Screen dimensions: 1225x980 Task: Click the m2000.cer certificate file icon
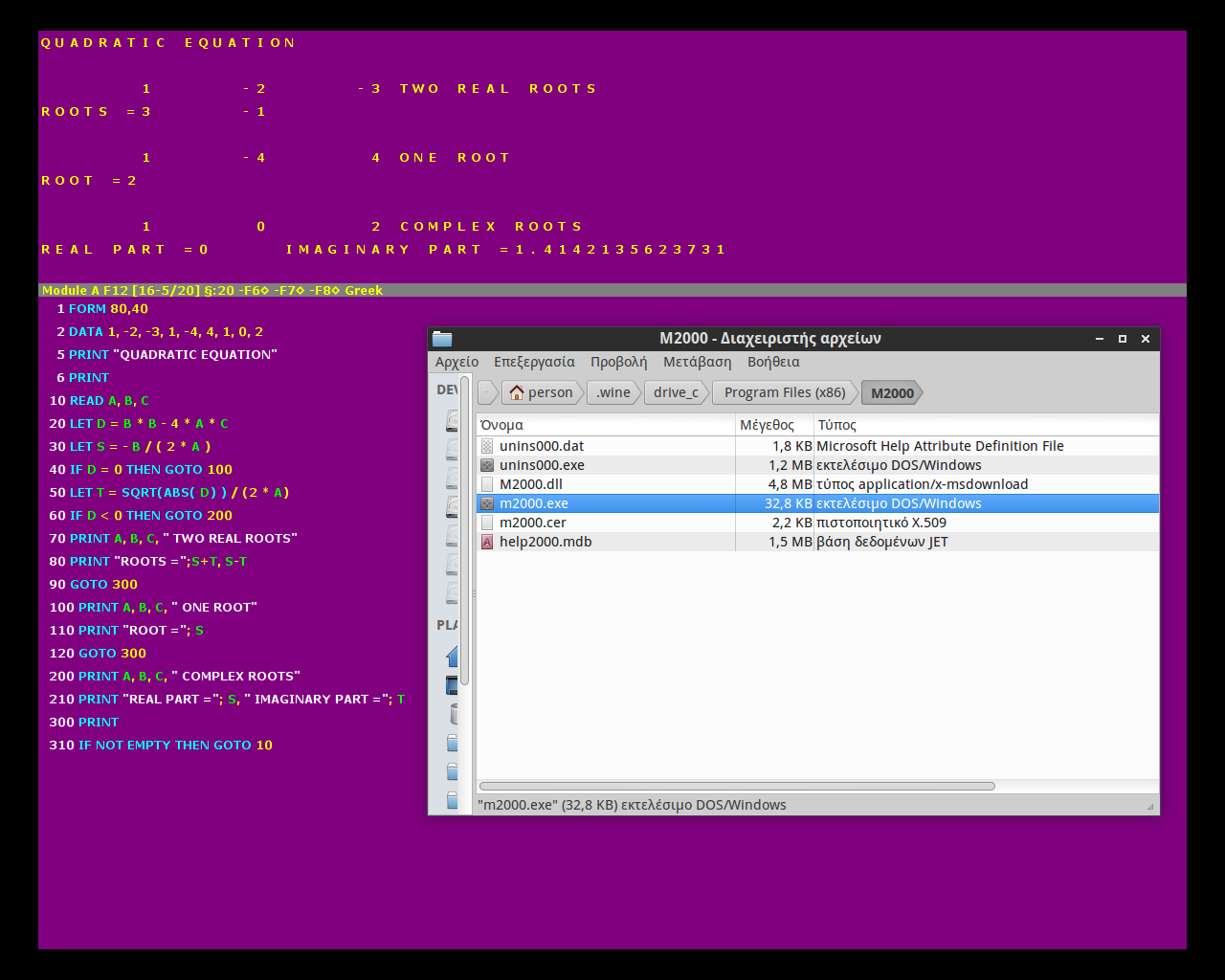487,523
